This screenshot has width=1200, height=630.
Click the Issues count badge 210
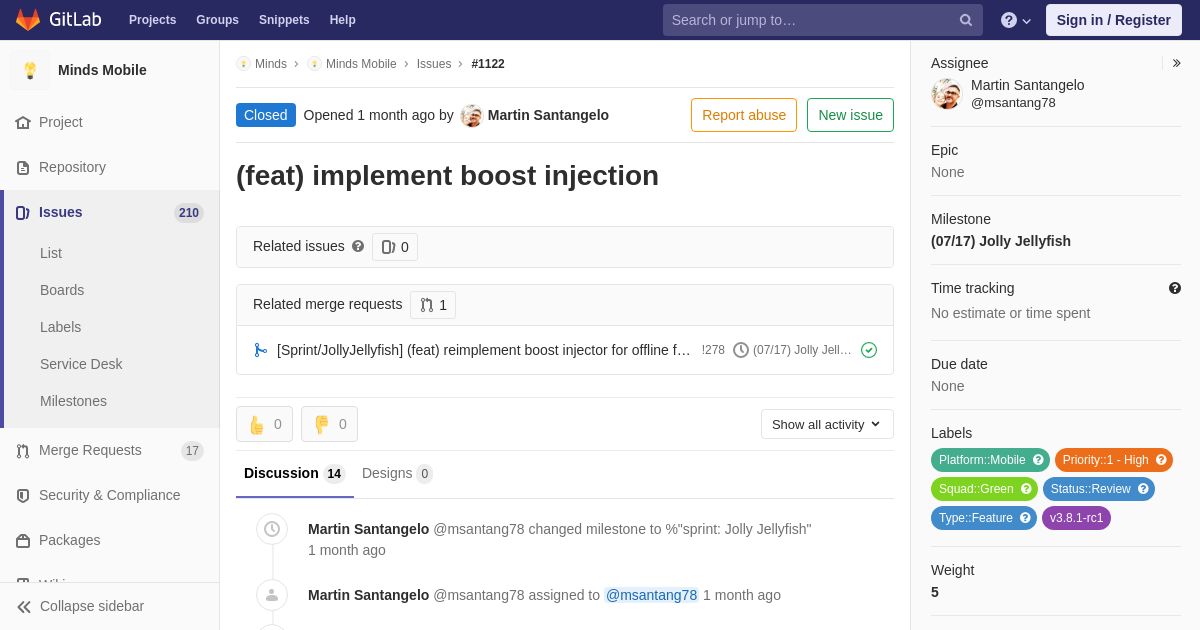pos(189,213)
